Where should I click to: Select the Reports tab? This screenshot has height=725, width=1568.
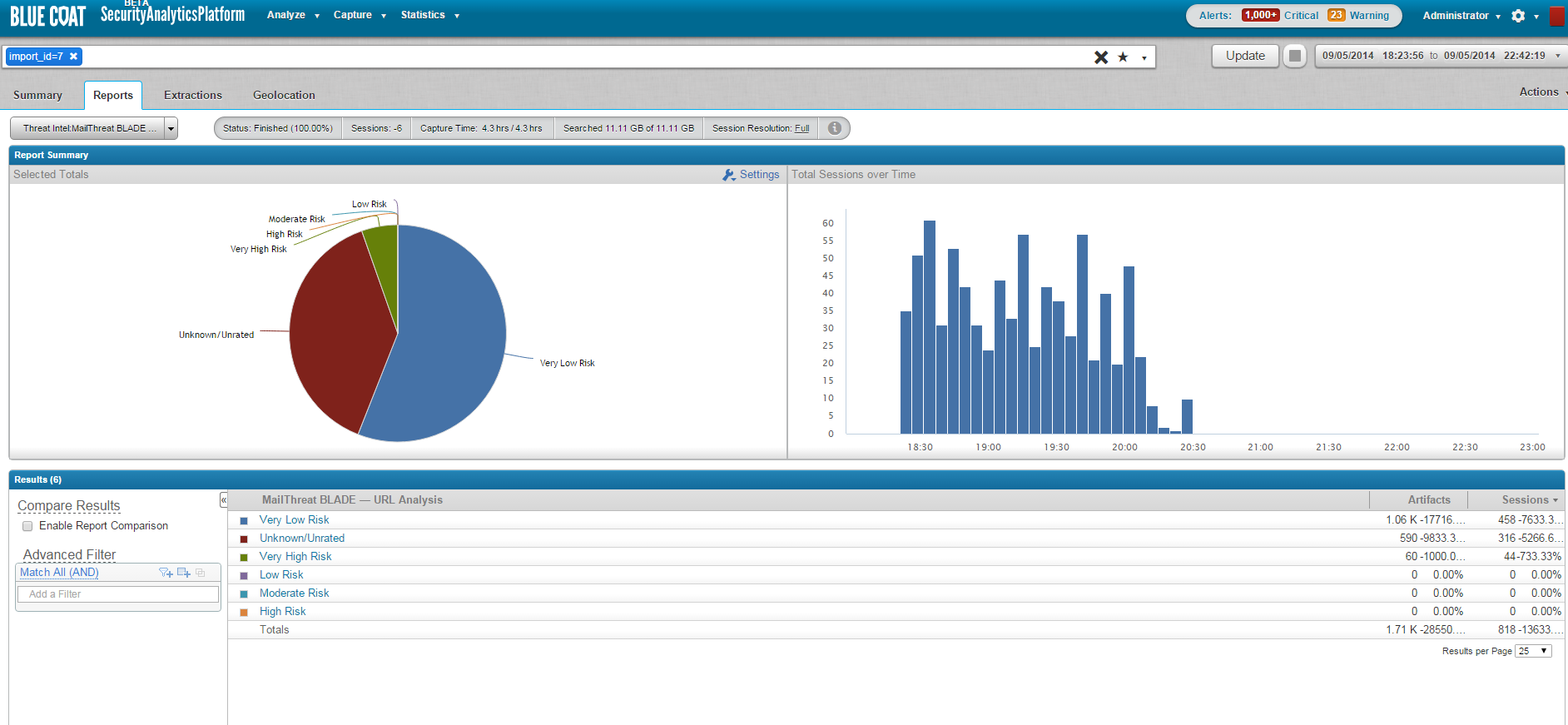tap(113, 95)
